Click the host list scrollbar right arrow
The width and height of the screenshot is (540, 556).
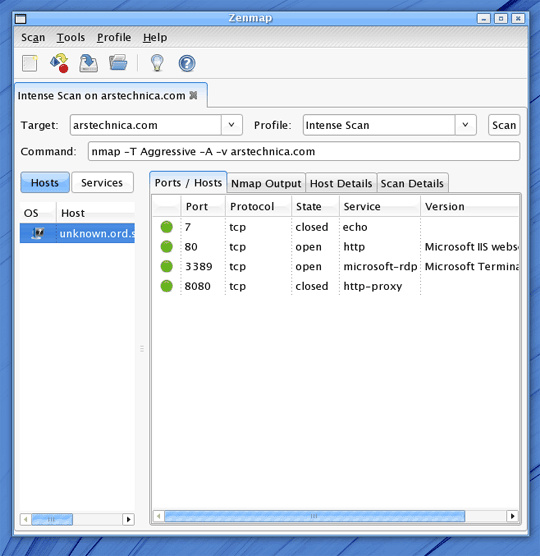[128, 519]
